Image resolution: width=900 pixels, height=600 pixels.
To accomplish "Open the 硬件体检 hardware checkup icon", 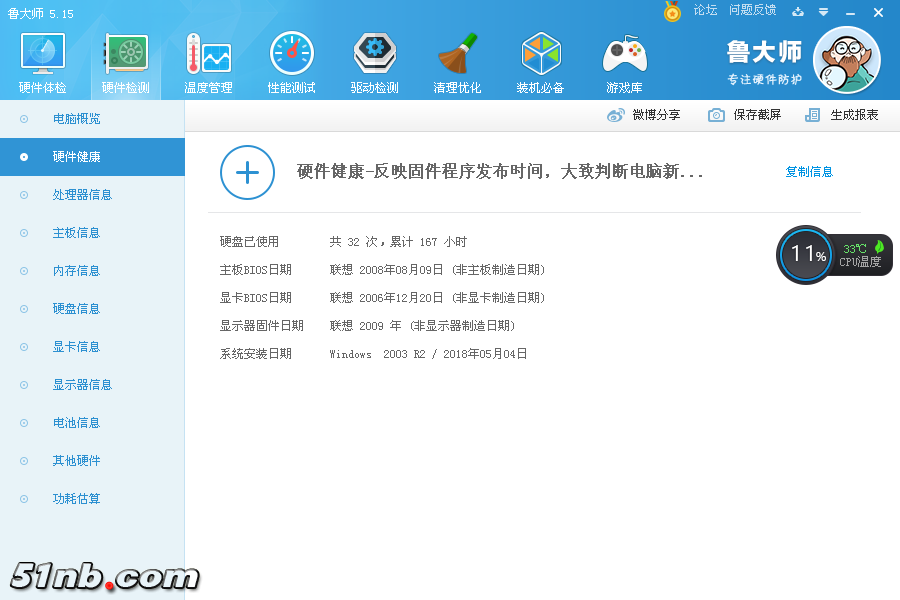I will tap(43, 55).
